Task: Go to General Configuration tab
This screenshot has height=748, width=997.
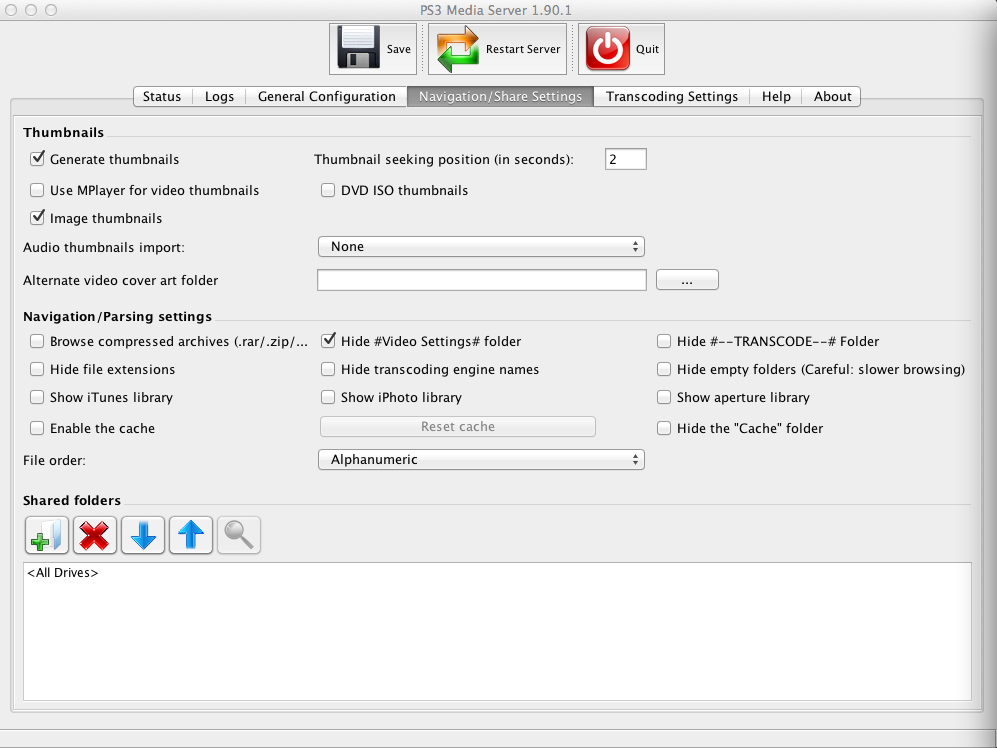Action: [x=327, y=97]
